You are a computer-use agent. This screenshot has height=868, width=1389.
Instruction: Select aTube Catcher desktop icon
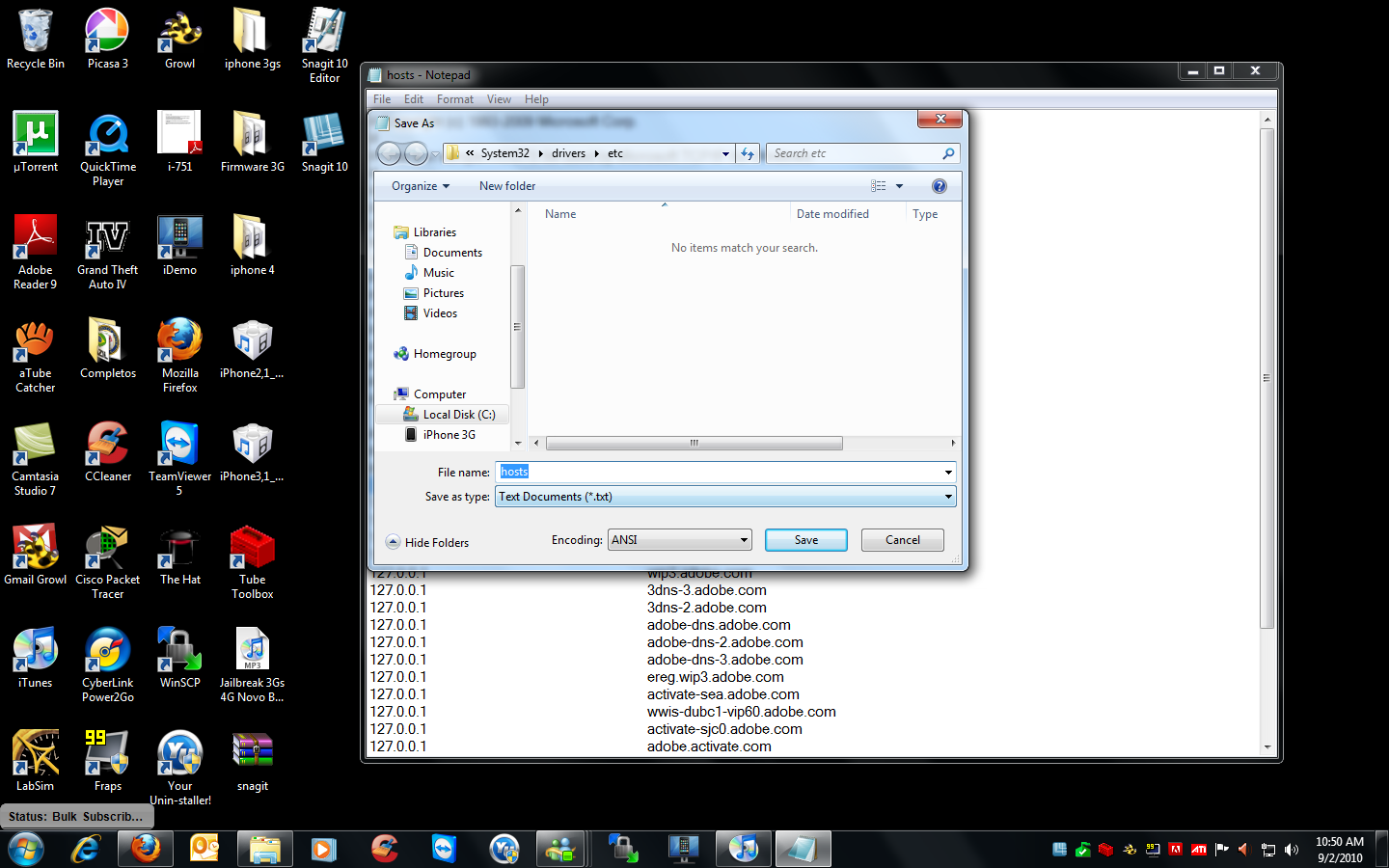pos(35,355)
